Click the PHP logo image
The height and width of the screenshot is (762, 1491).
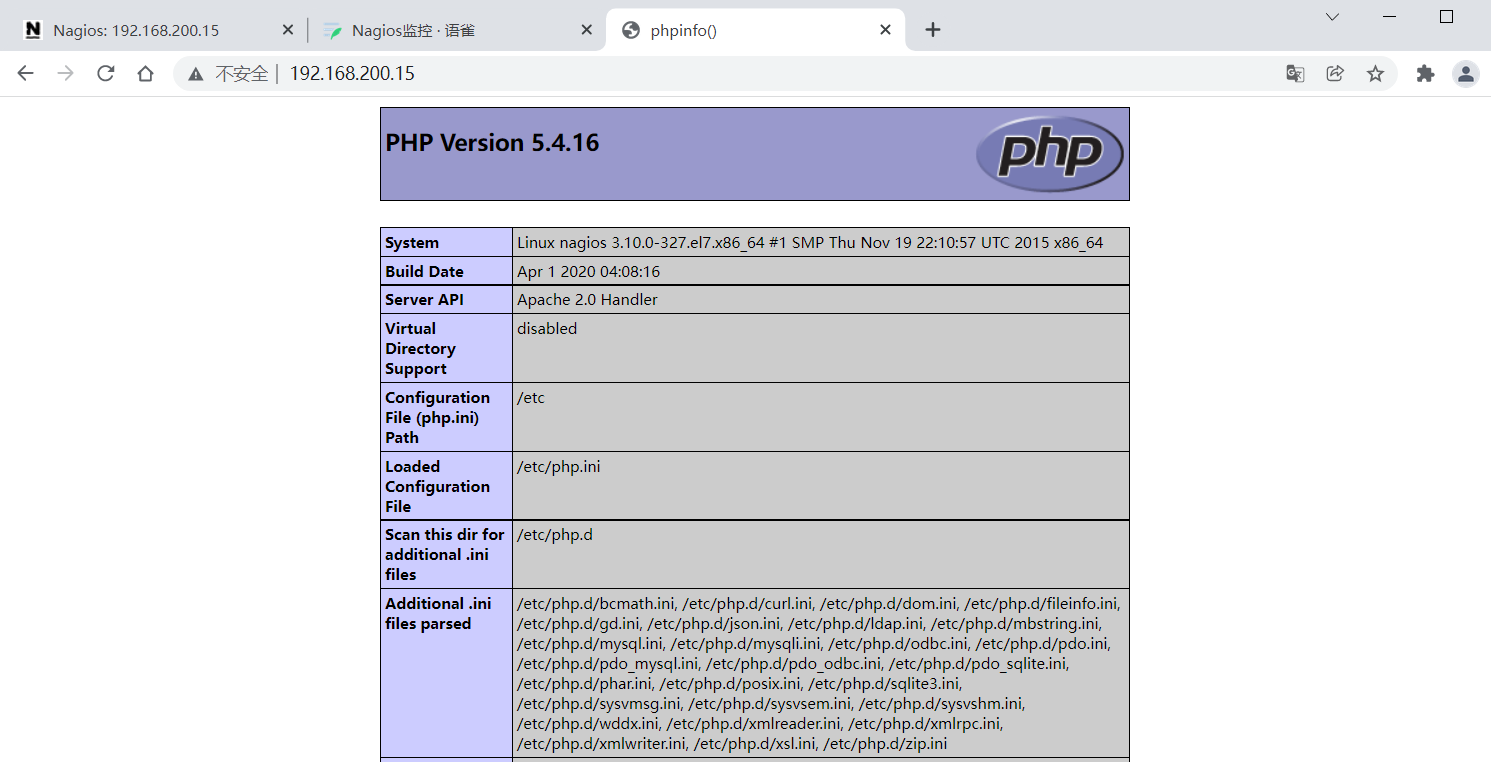coord(1050,154)
